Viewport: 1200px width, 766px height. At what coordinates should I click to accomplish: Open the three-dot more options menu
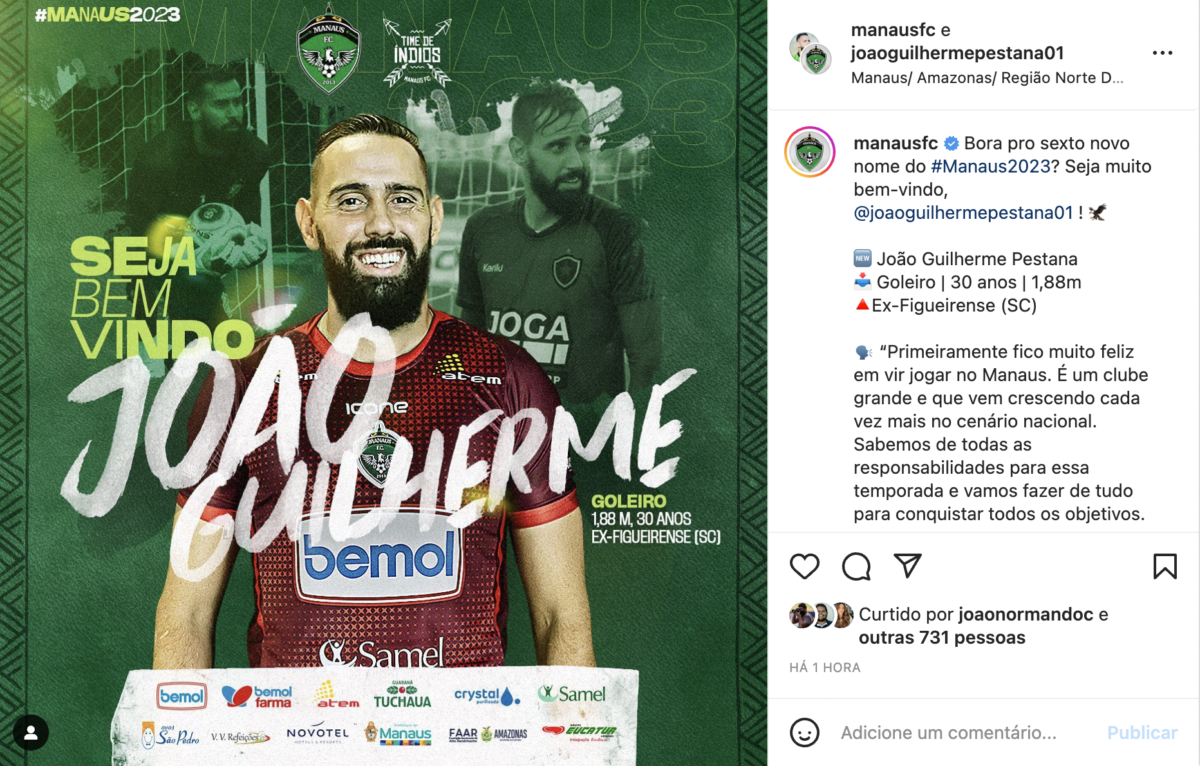tap(1162, 53)
